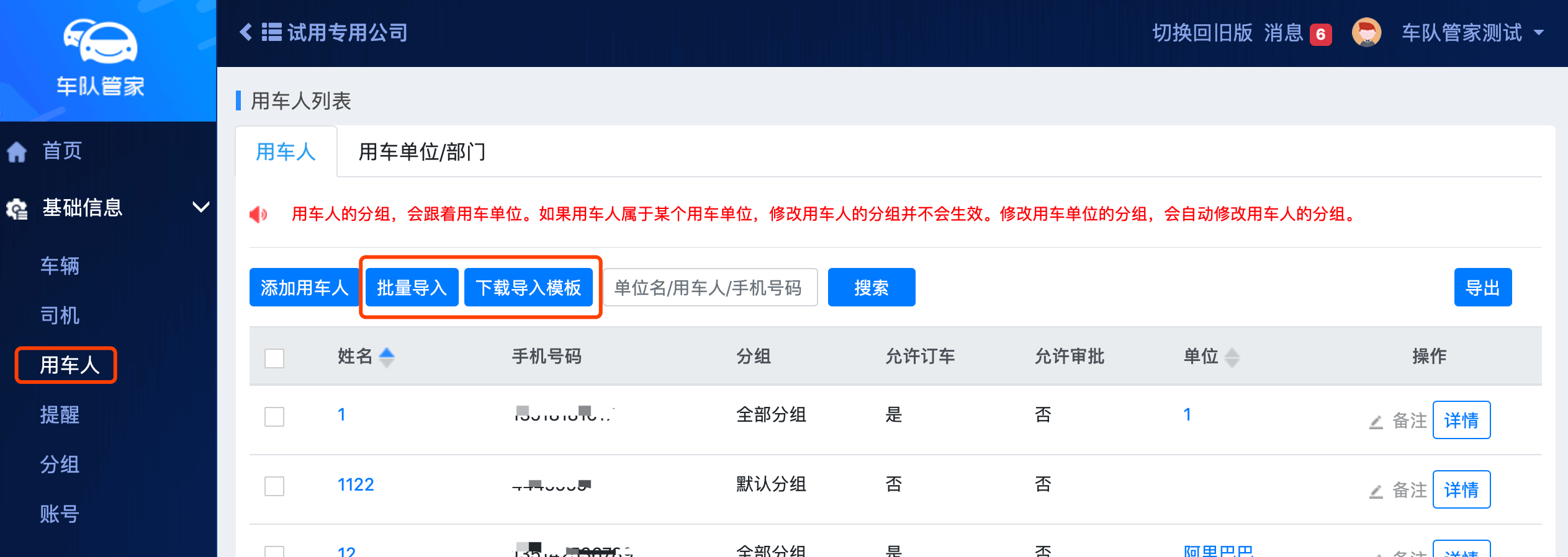Click the 批量导入 button
Viewport: 1568px width, 557px height.
(x=412, y=288)
